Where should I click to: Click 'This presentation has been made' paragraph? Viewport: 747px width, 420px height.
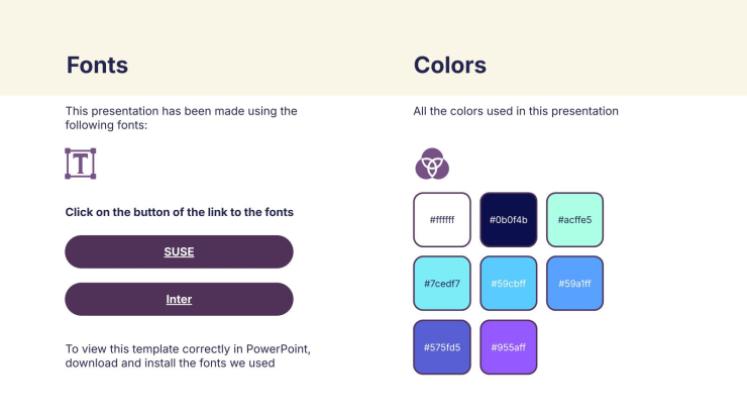pyautogui.click(x=181, y=118)
